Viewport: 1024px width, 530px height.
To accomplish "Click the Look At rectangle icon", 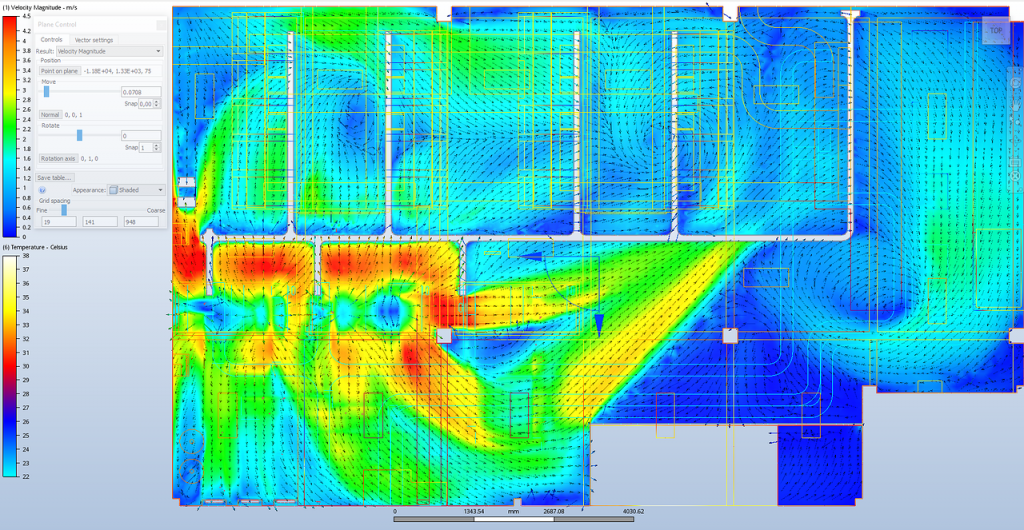I will coord(1016,163).
